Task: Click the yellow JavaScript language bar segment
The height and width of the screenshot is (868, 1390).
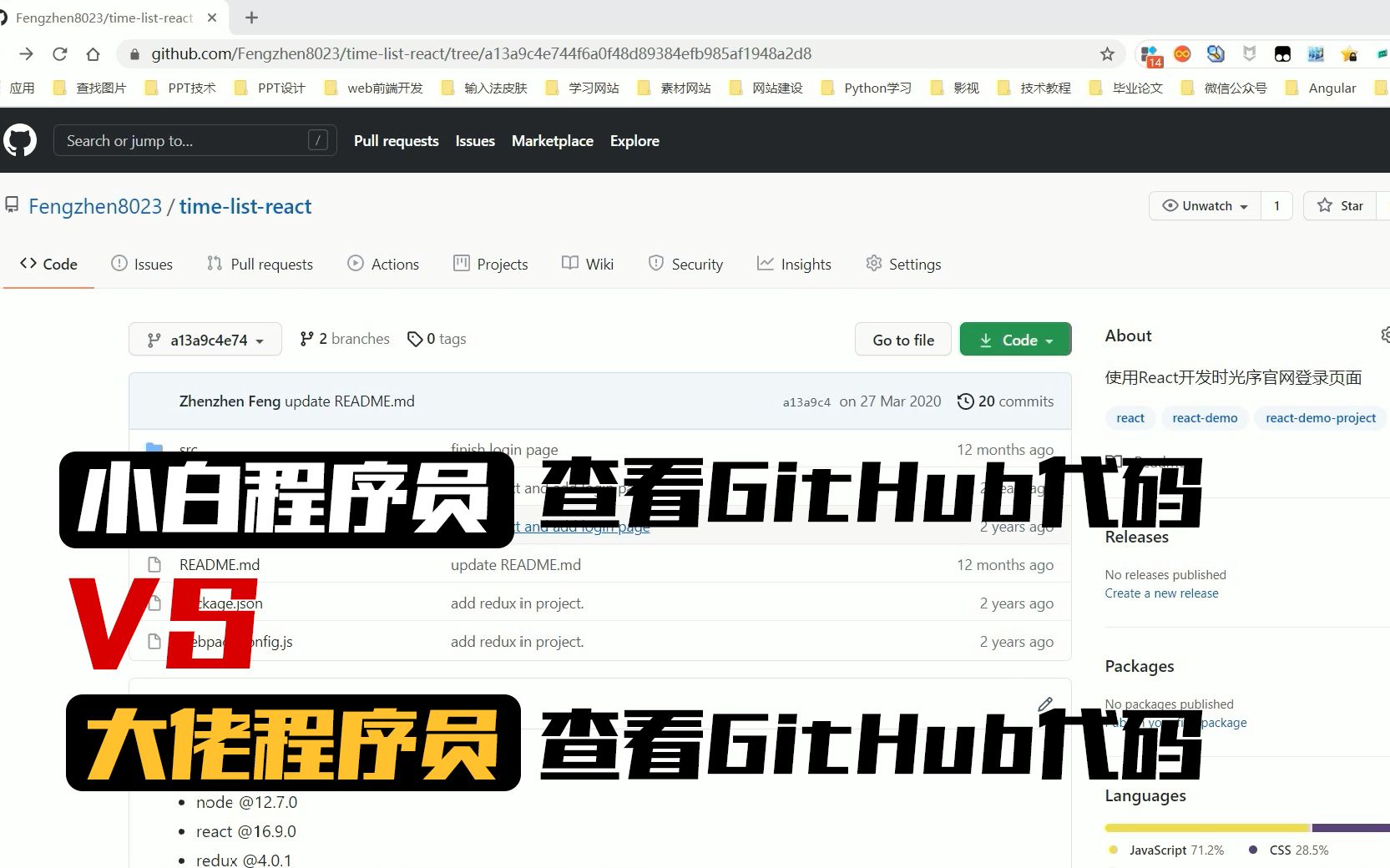Action: pos(1207,828)
